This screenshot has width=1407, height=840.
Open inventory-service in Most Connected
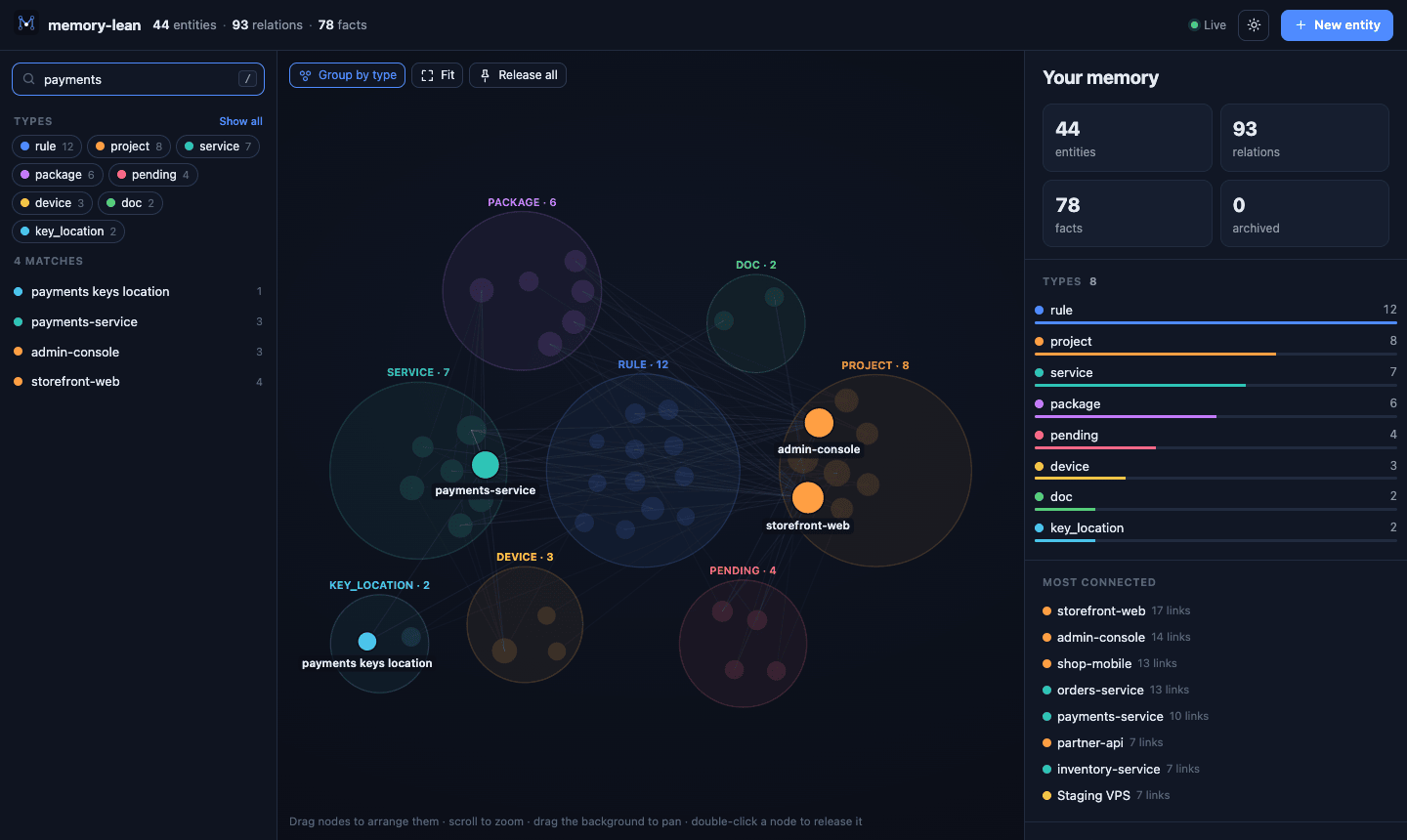[x=1121, y=769]
